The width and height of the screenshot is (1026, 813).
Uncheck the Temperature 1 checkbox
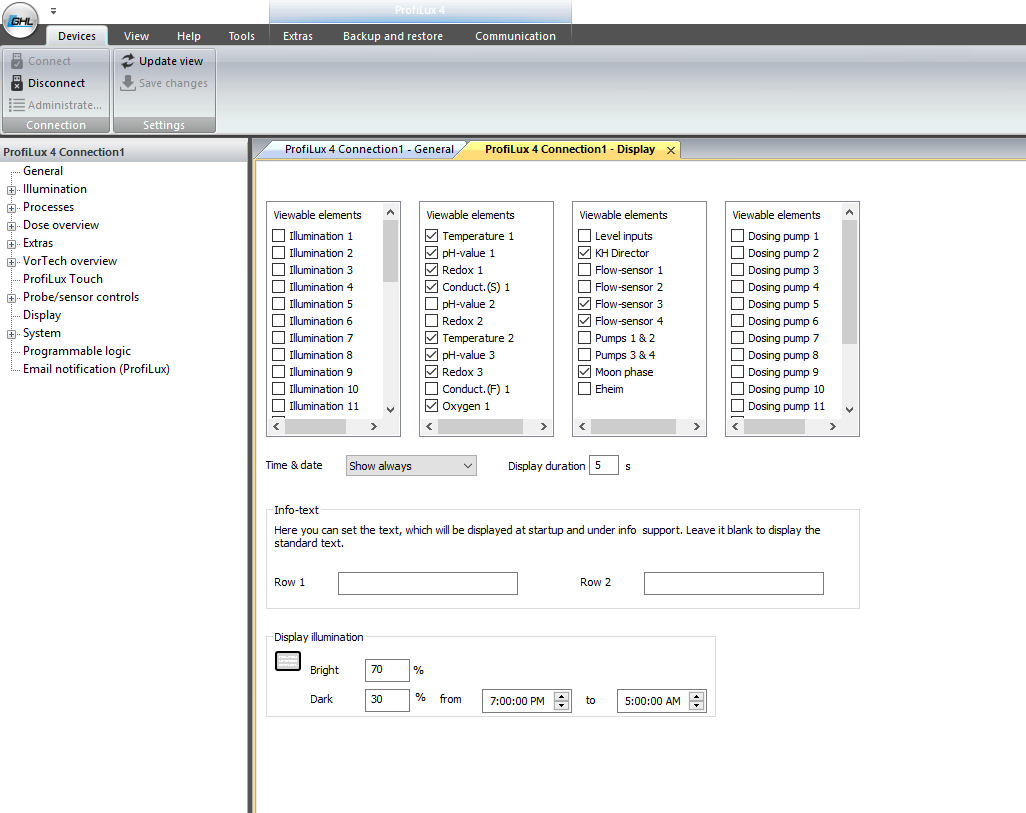(431, 236)
